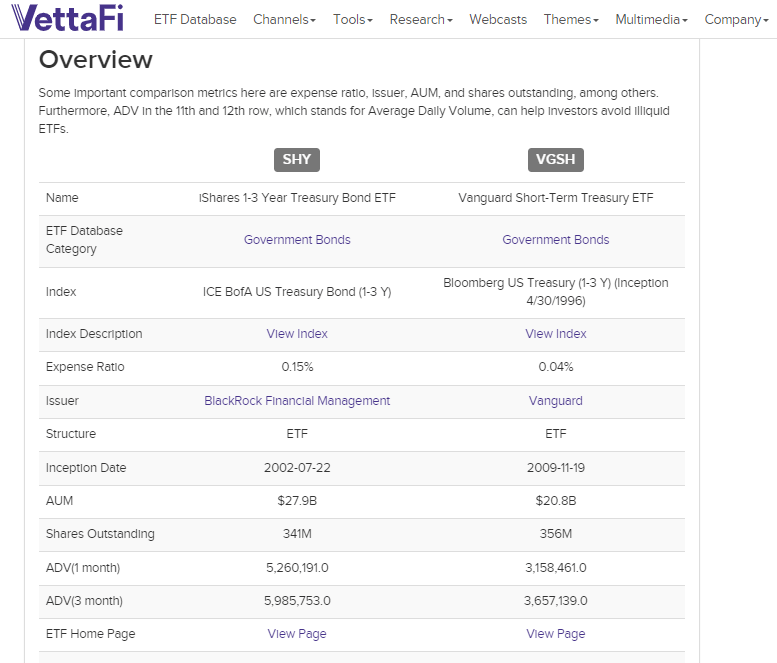Open the ETF Database nav link
The image size is (777, 663).
195,20
